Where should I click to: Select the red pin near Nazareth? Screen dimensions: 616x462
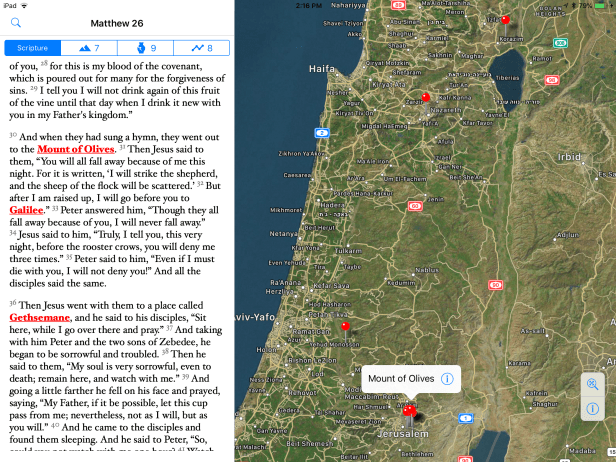(x=426, y=97)
